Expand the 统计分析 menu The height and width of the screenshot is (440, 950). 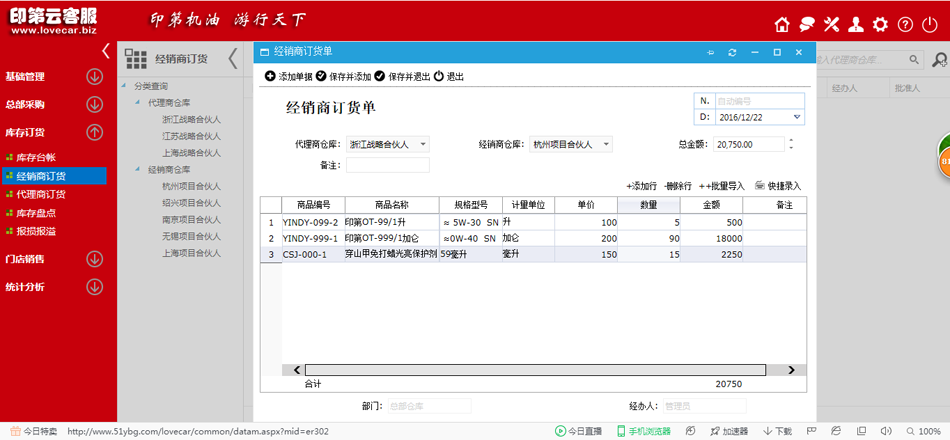point(94,287)
